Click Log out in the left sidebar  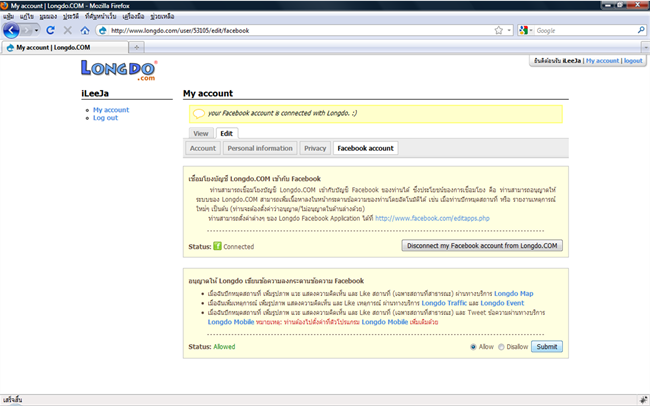(105, 118)
